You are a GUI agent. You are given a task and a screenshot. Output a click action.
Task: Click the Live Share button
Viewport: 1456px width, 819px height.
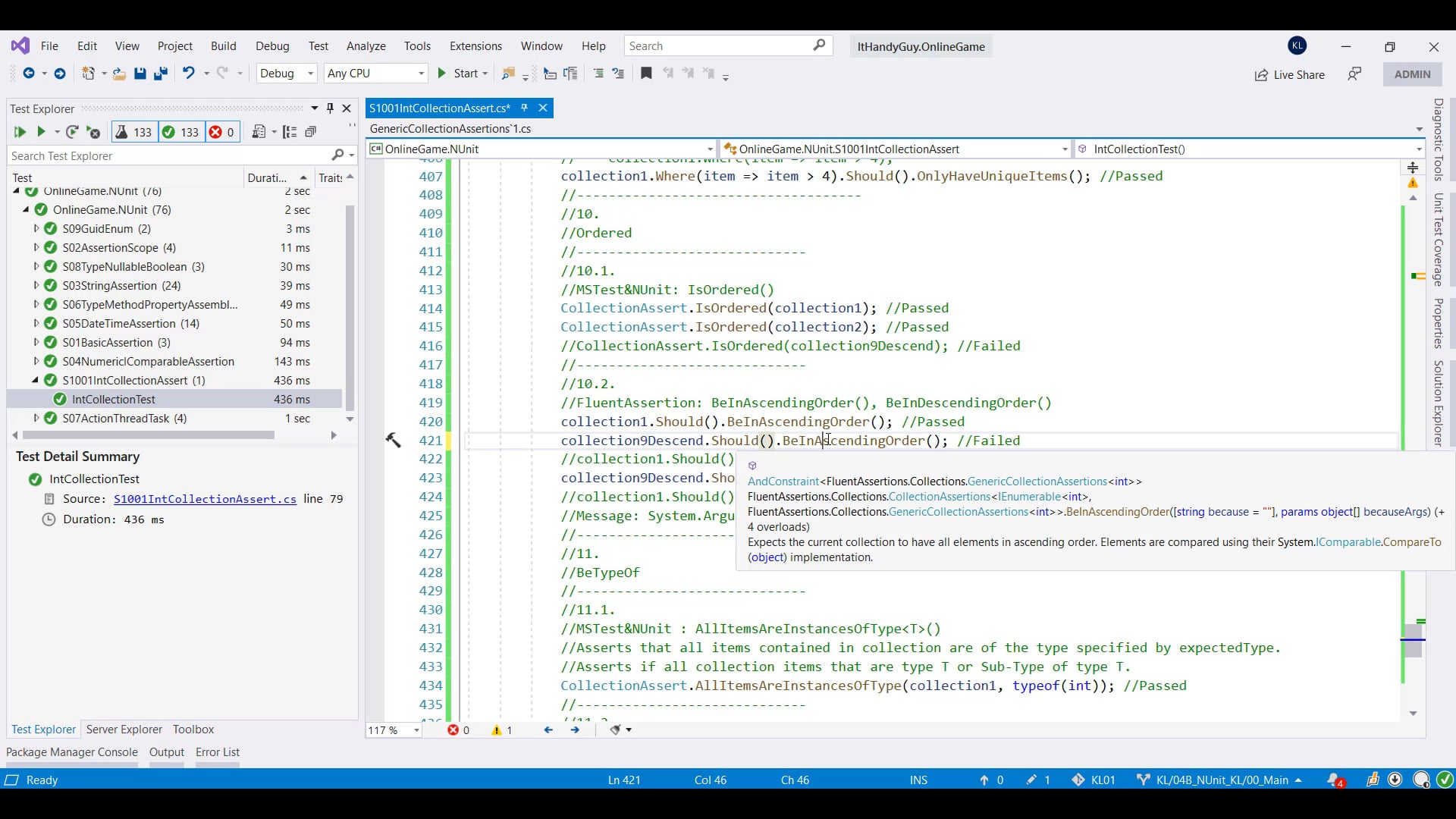(x=1290, y=74)
